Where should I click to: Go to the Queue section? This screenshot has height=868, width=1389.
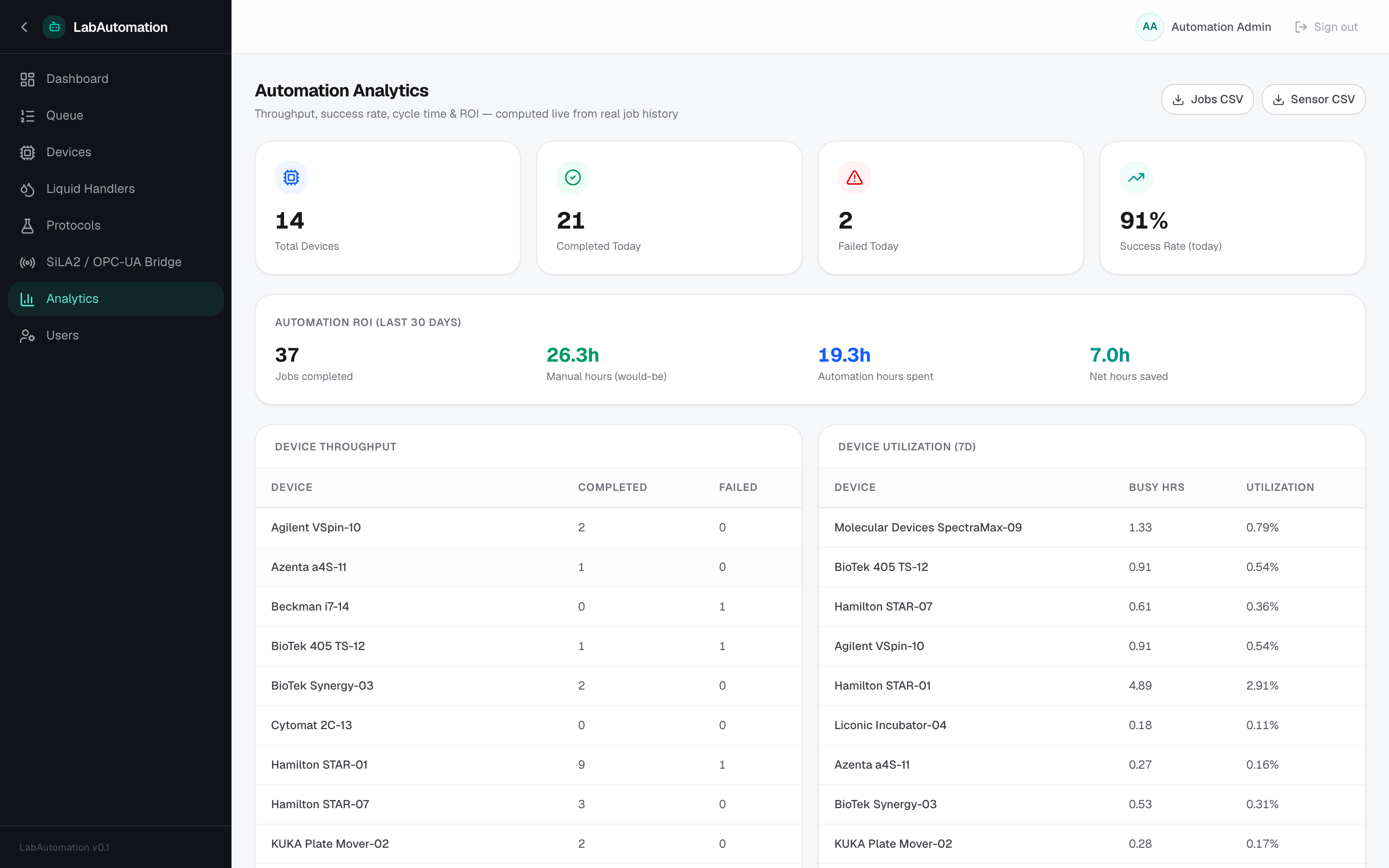pyautogui.click(x=115, y=116)
